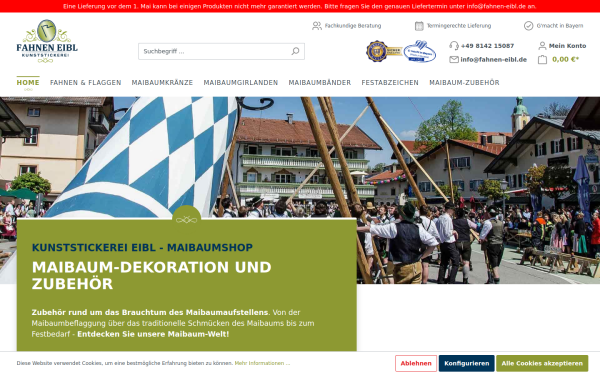Click the G'macht in Bayern checkmark icon
The width and height of the screenshot is (600, 375).
point(528,26)
